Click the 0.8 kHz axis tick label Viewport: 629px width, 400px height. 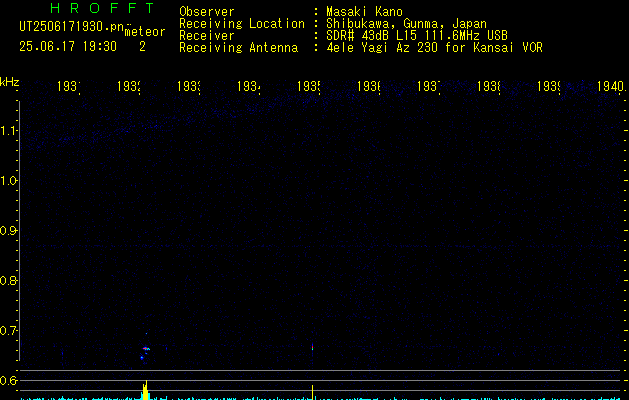tap(8, 280)
